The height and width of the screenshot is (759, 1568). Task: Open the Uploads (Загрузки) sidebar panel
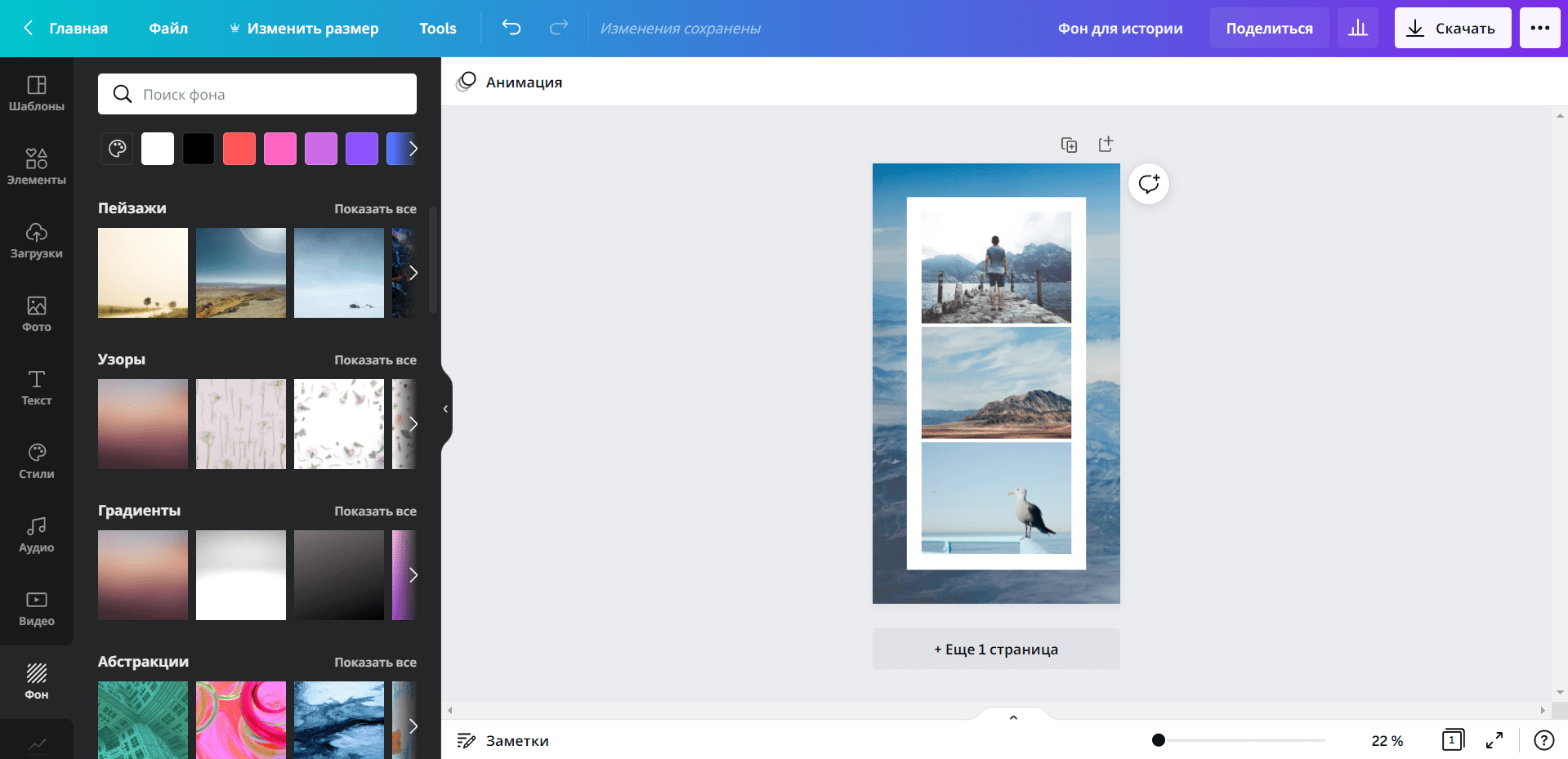coord(37,240)
